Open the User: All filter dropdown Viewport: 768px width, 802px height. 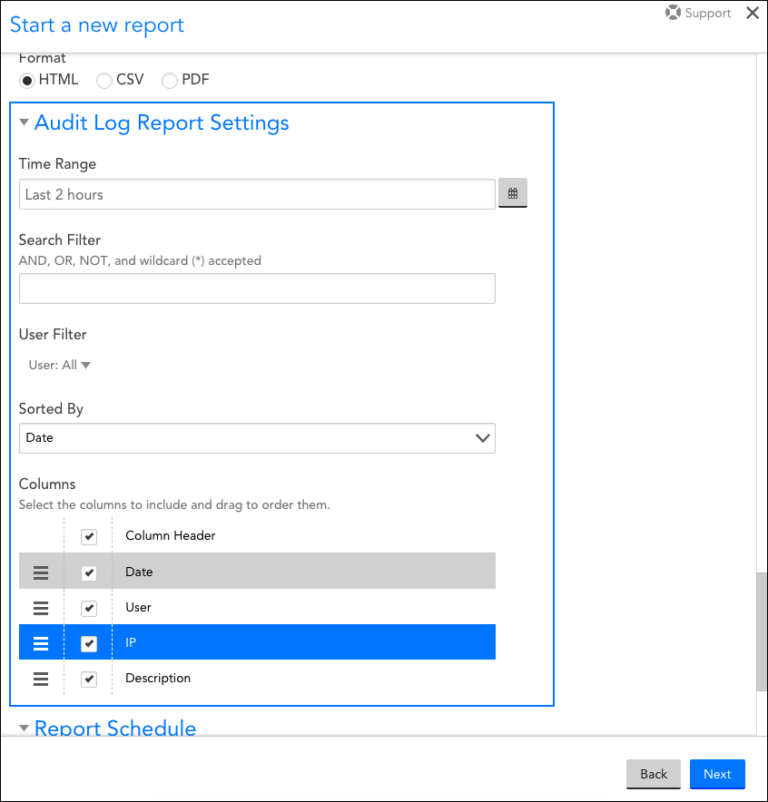click(57, 364)
